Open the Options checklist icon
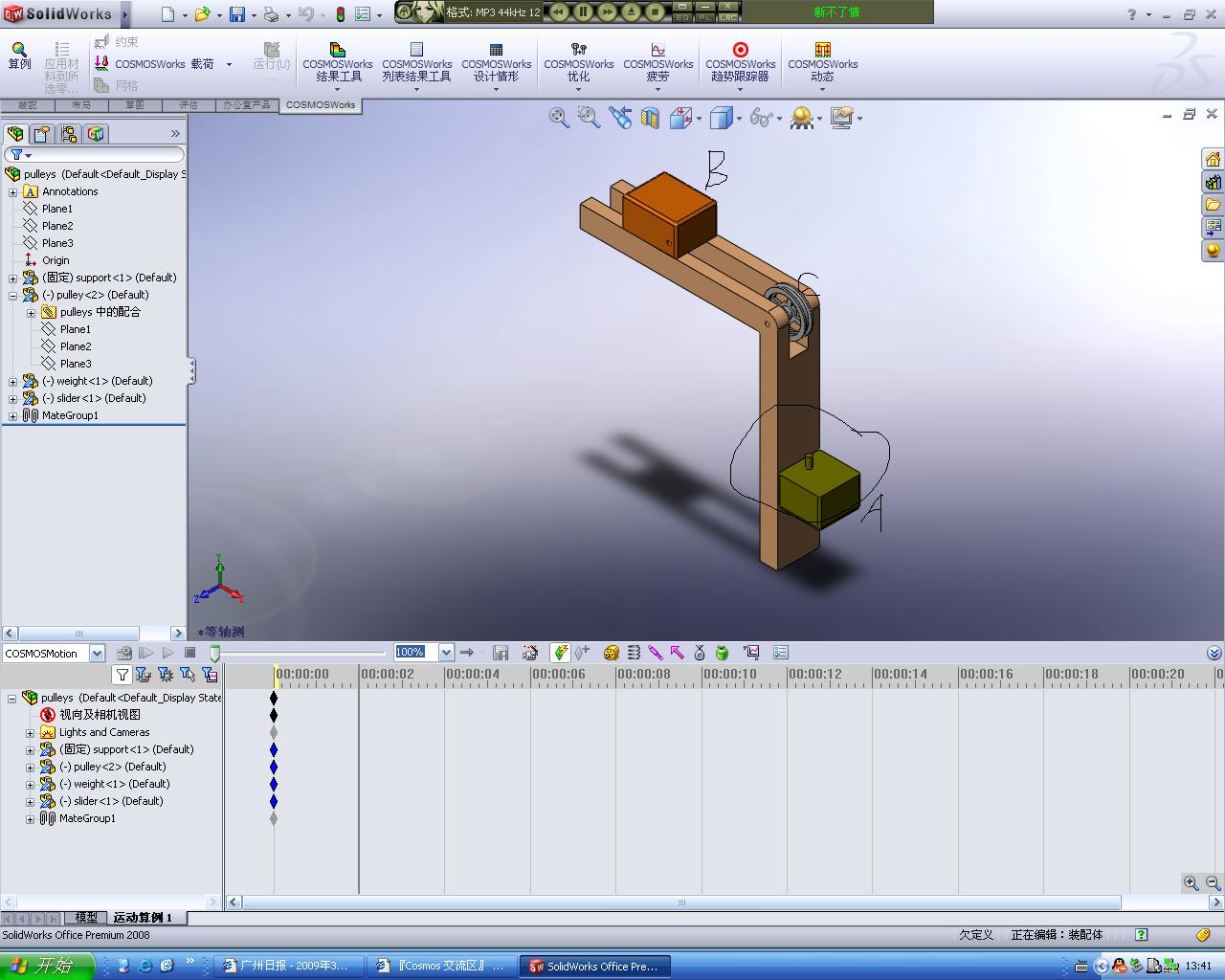Screen dimensions: 1225x980 click(x=363, y=13)
